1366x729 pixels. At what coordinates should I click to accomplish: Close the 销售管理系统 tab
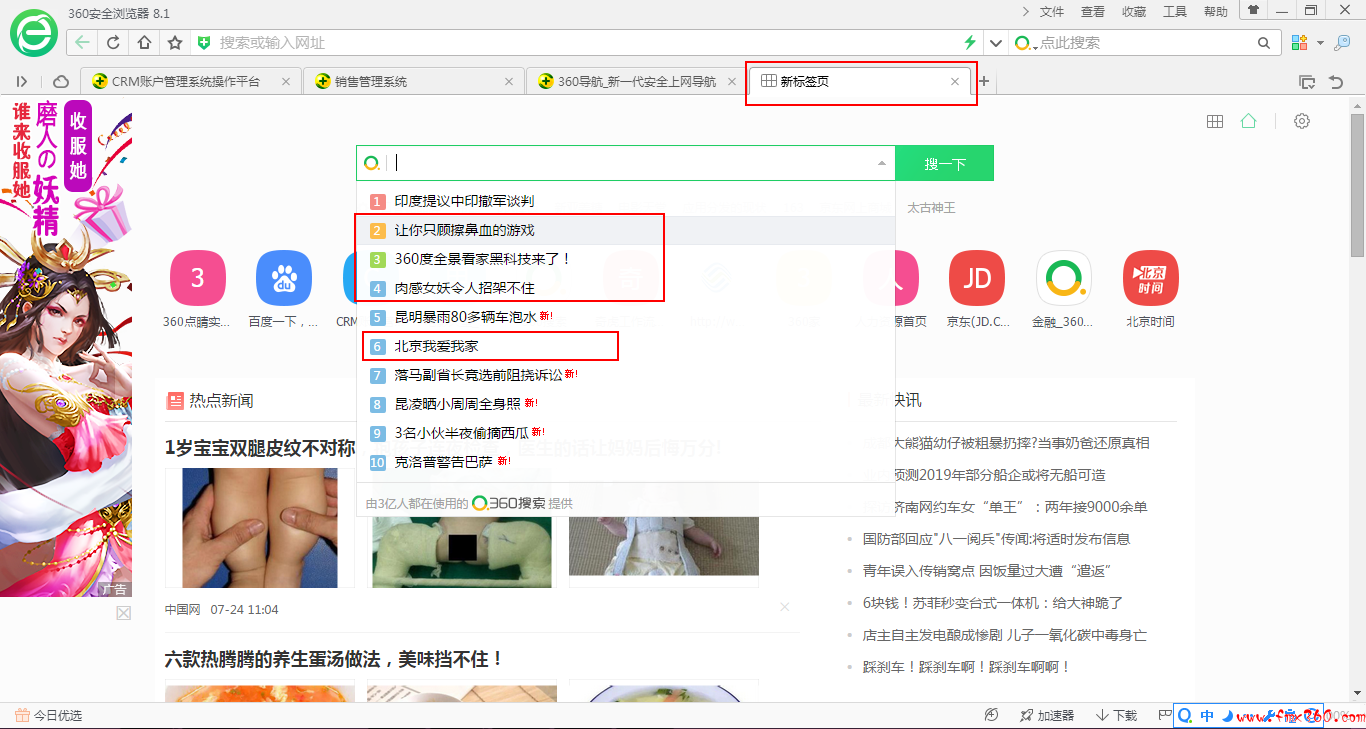[x=509, y=82]
